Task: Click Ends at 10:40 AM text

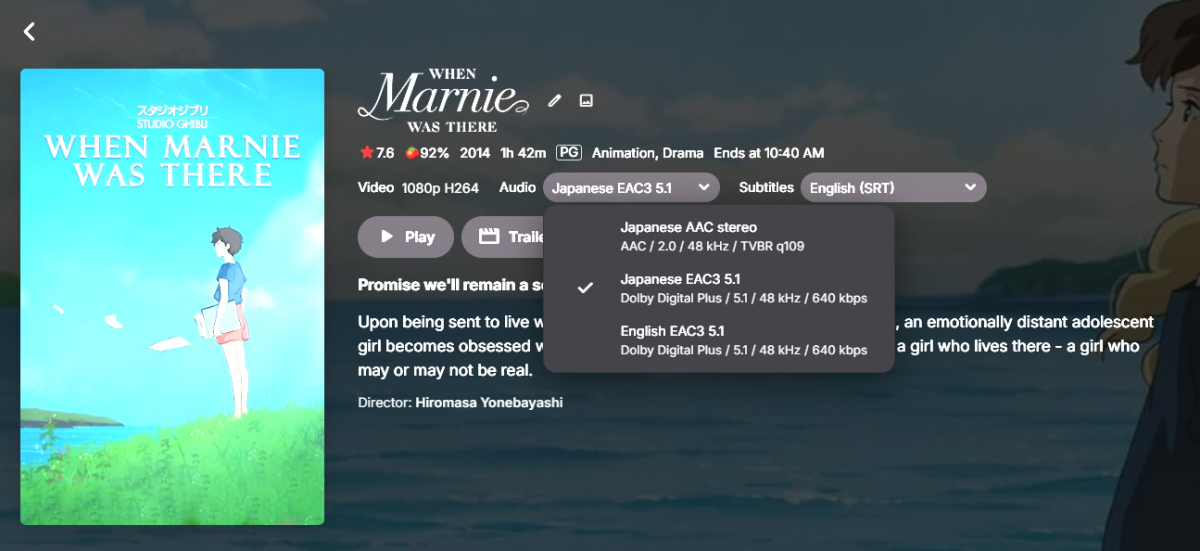Action: pos(768,153)
